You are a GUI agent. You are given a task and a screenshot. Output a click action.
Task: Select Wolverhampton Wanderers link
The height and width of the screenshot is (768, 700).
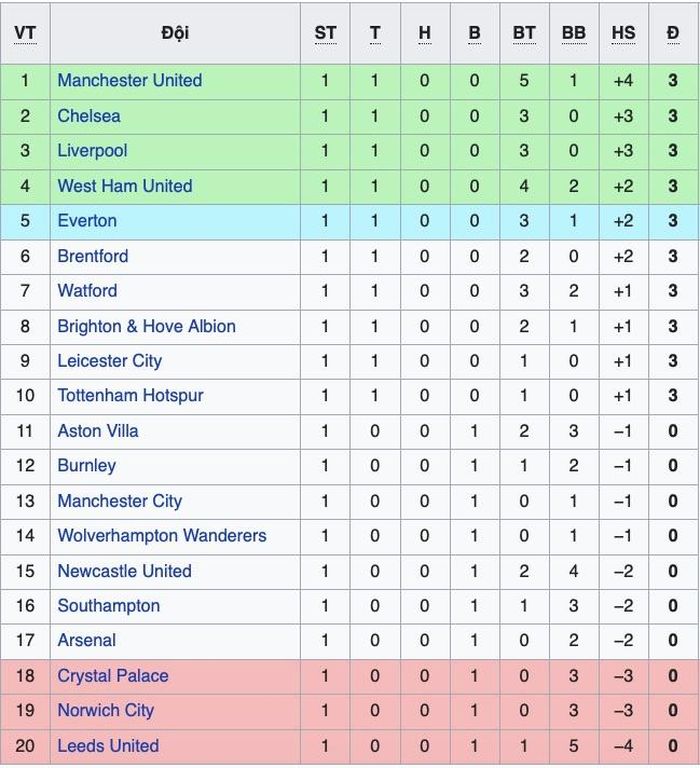coord(162,536)
